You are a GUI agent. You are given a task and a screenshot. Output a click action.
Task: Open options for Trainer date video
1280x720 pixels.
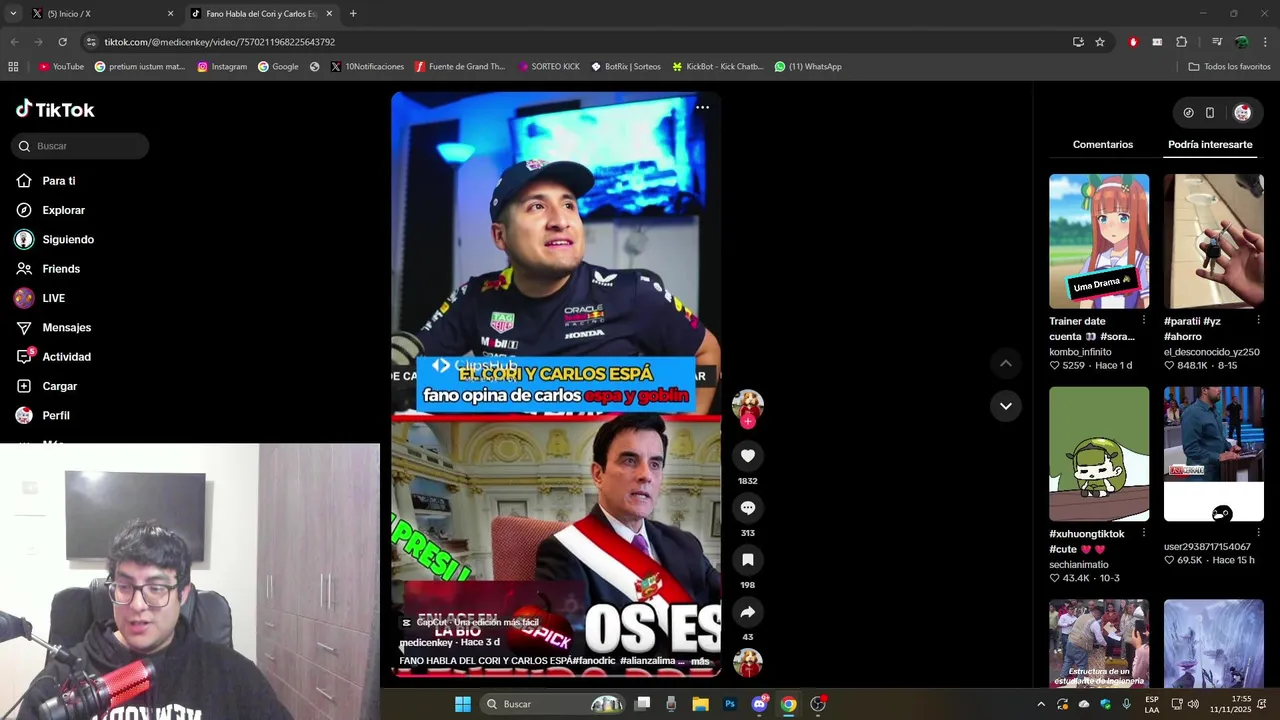point(1143,321)
